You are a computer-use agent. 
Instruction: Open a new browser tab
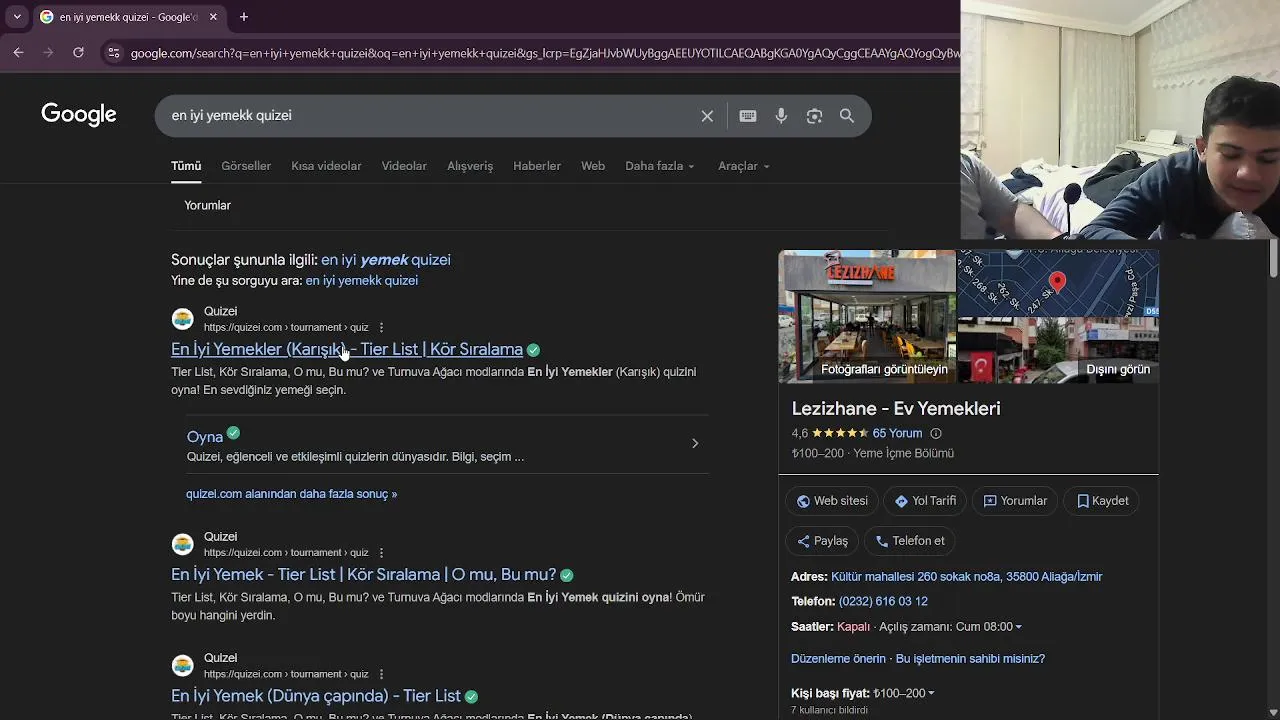[244, 17]
